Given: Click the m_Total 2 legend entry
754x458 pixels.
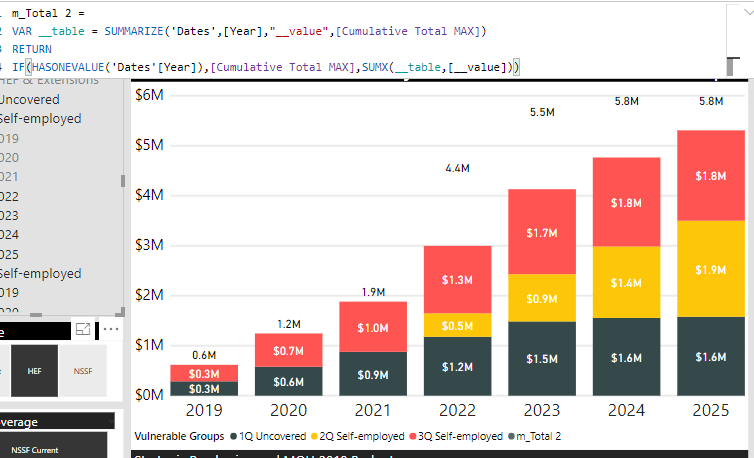Looking at the screenshot, I should (535, 436).
